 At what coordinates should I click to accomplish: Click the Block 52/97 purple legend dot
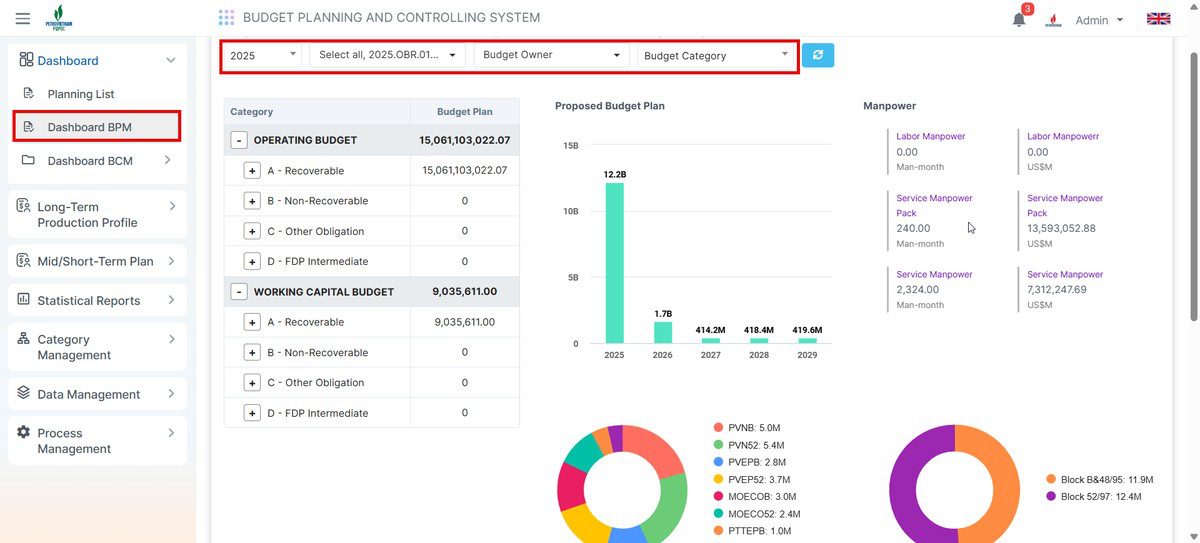(1050, 496)
